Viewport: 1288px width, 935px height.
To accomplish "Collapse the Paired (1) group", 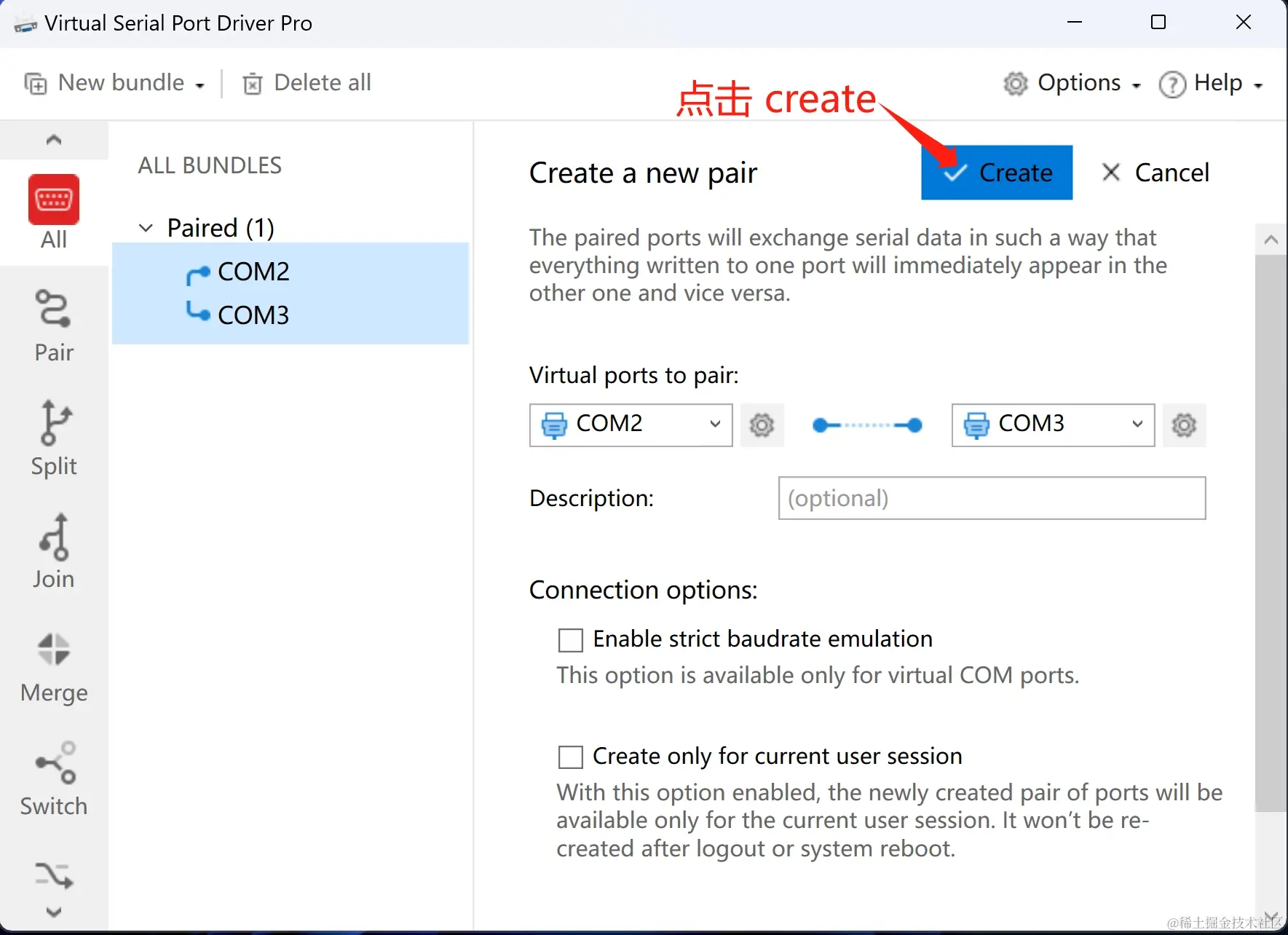I will point(145,227).
